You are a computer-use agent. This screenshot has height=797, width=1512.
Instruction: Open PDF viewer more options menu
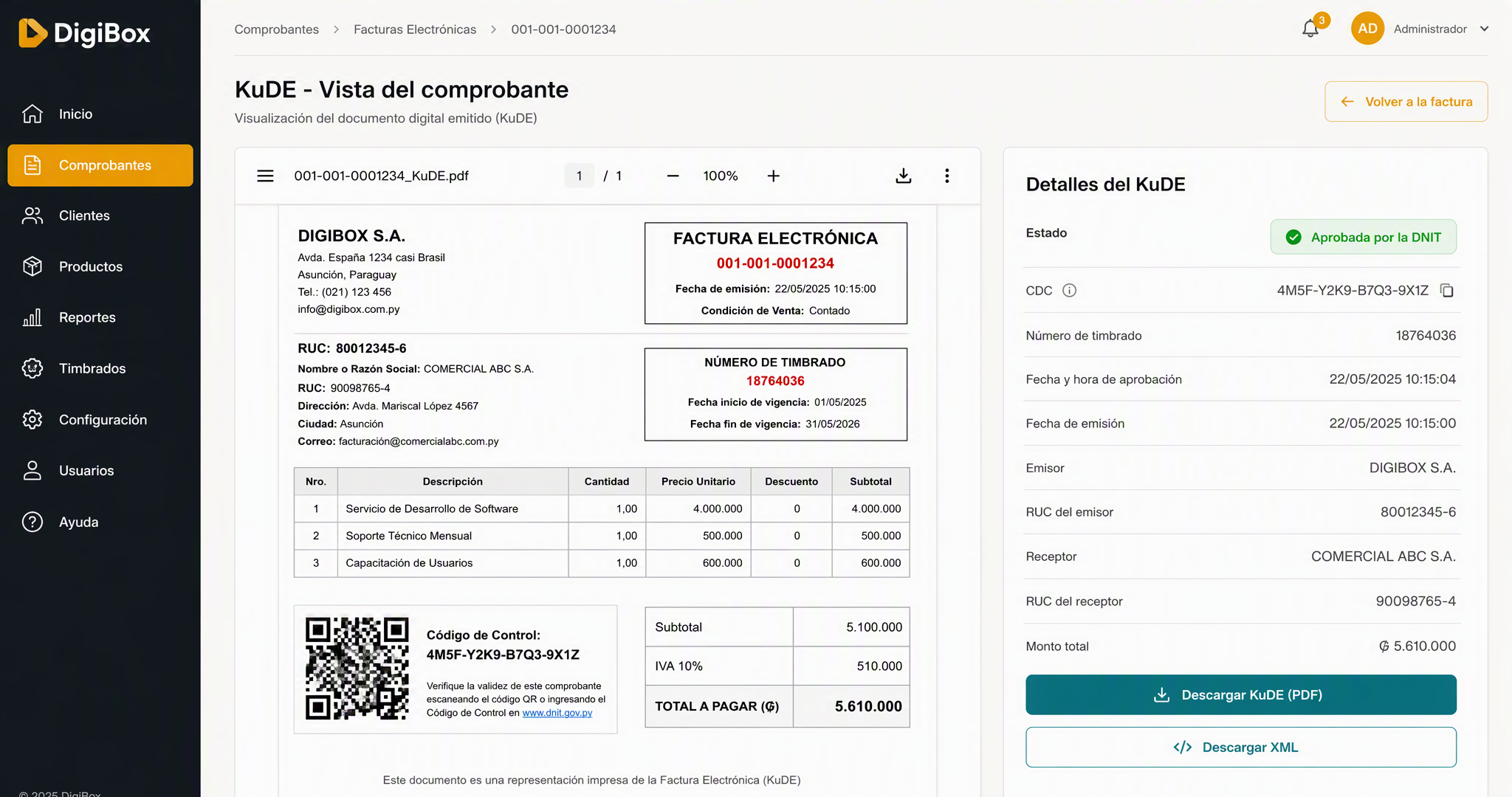(947, 176)
